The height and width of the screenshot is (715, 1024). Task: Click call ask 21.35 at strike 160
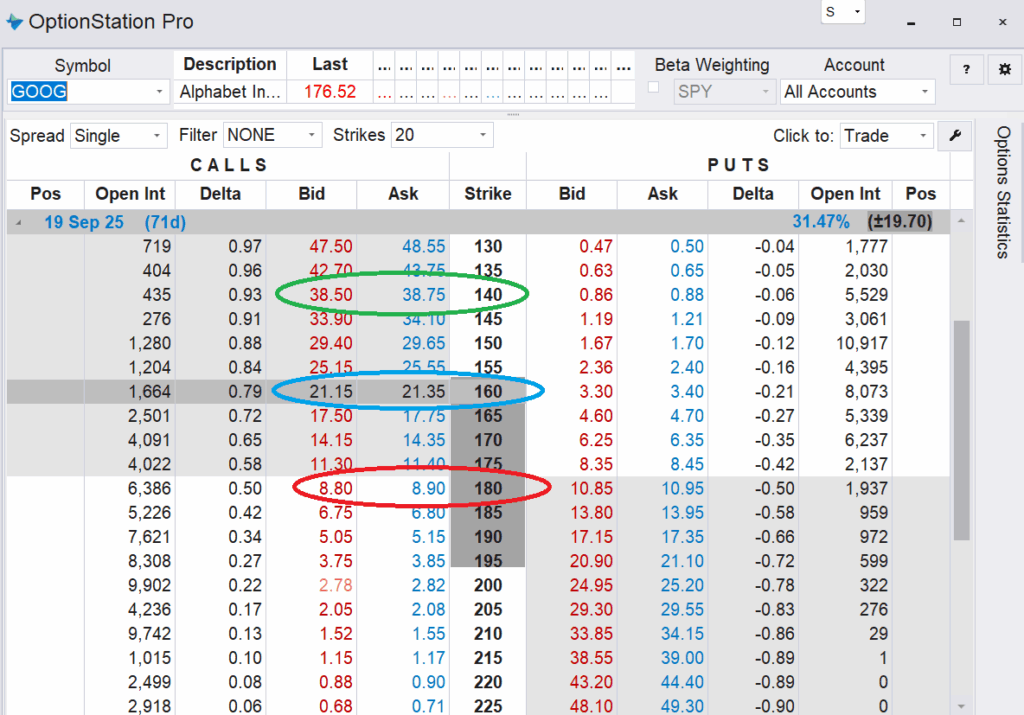pos(424,392)
